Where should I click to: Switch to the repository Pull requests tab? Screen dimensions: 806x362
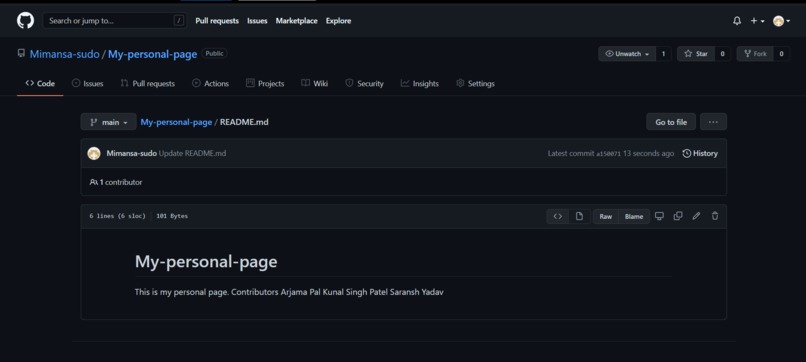pos(148,83)
